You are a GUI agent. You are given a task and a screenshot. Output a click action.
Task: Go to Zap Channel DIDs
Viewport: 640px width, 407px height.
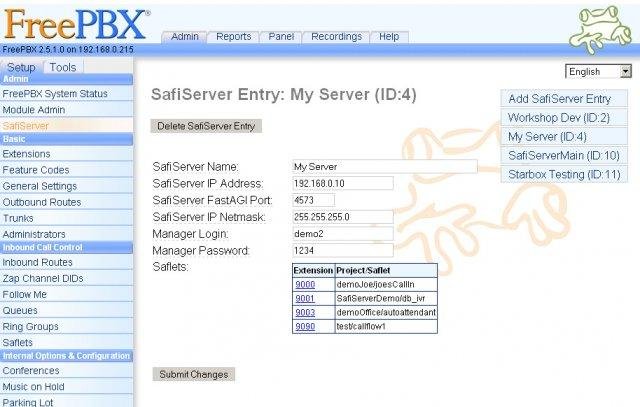click(67, 278)
